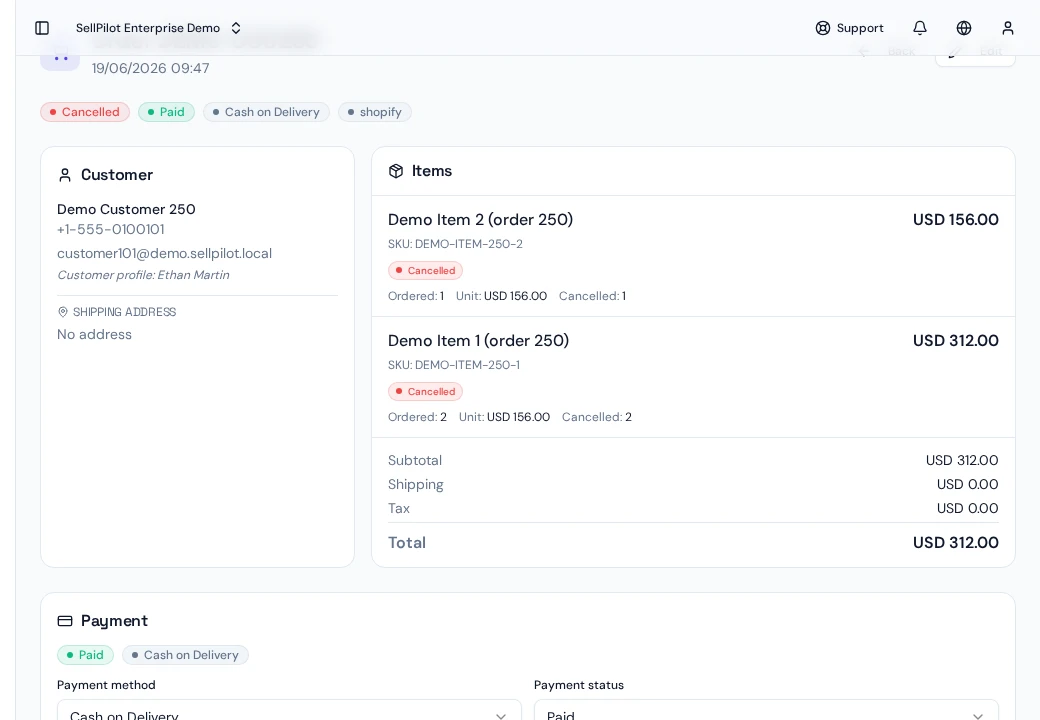Click the Cancelled order status badge
This screenshot has height=720, width=1040.
pyautogui.click(x=85, y=112)
